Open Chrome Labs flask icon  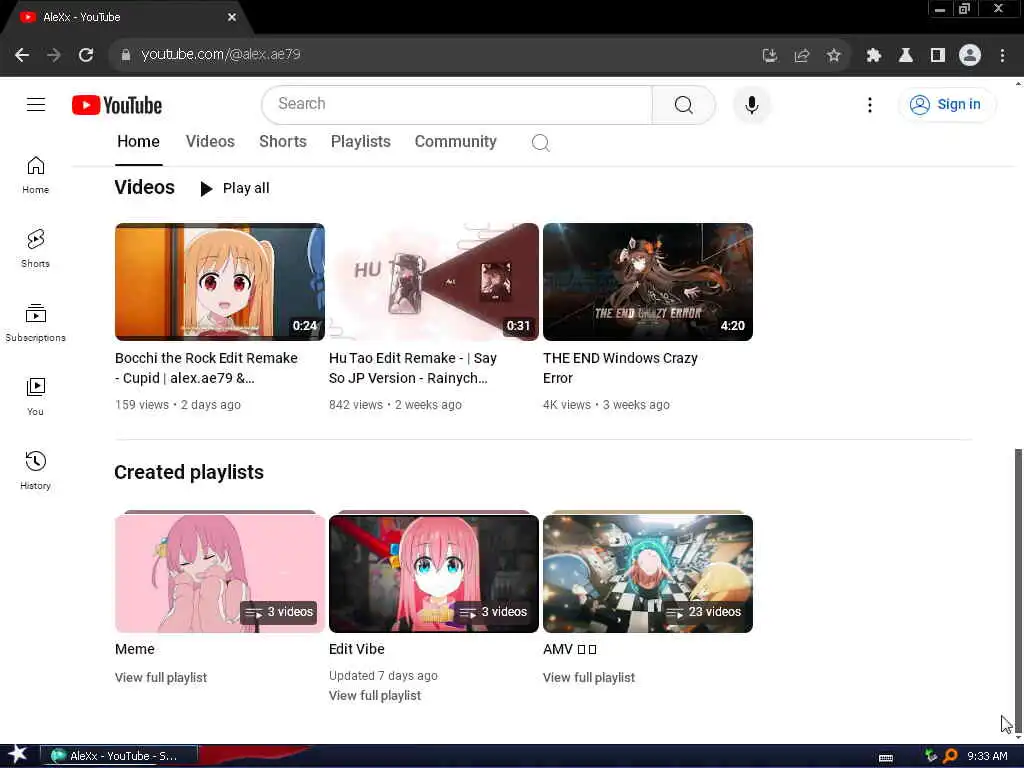click(905, 56)
